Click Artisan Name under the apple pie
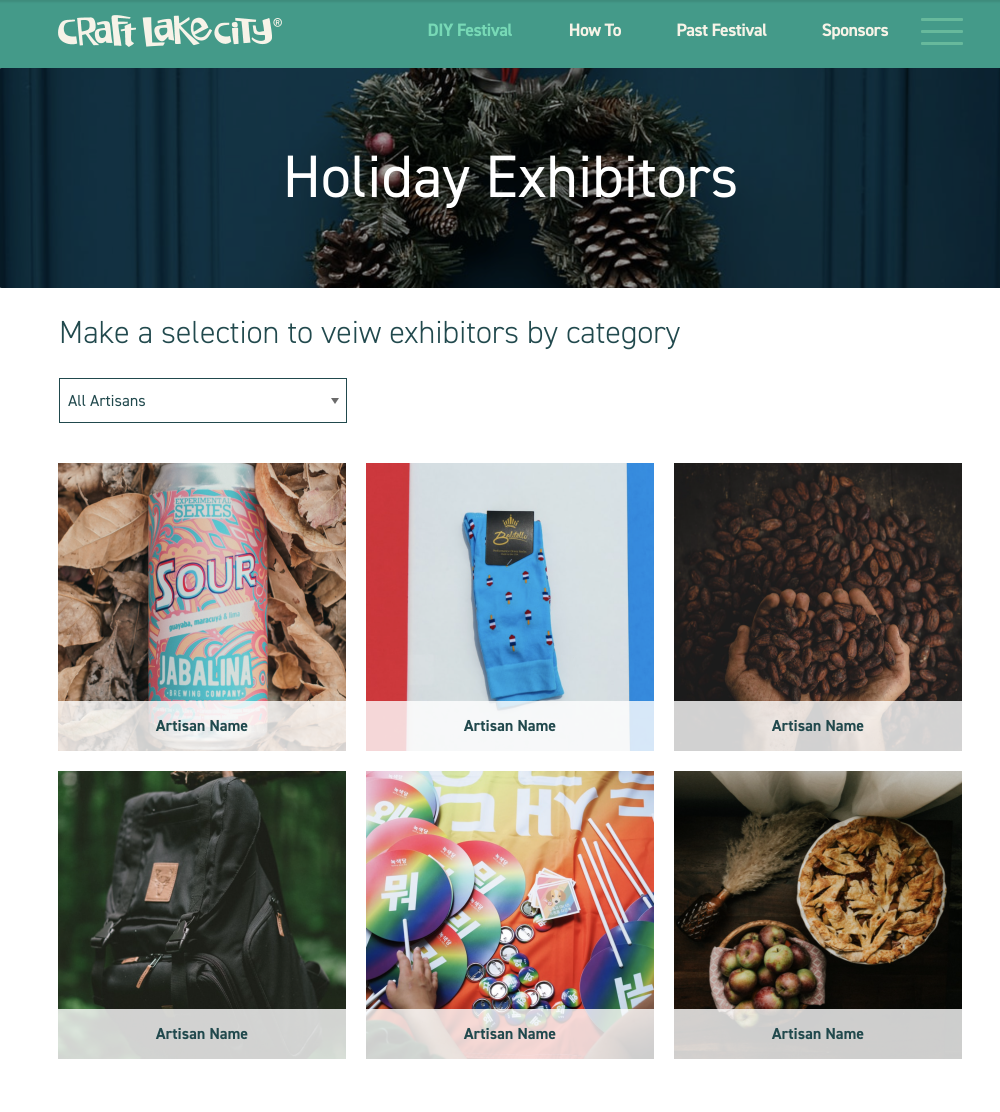The image size is (1000, 1112). [818, 1033]
